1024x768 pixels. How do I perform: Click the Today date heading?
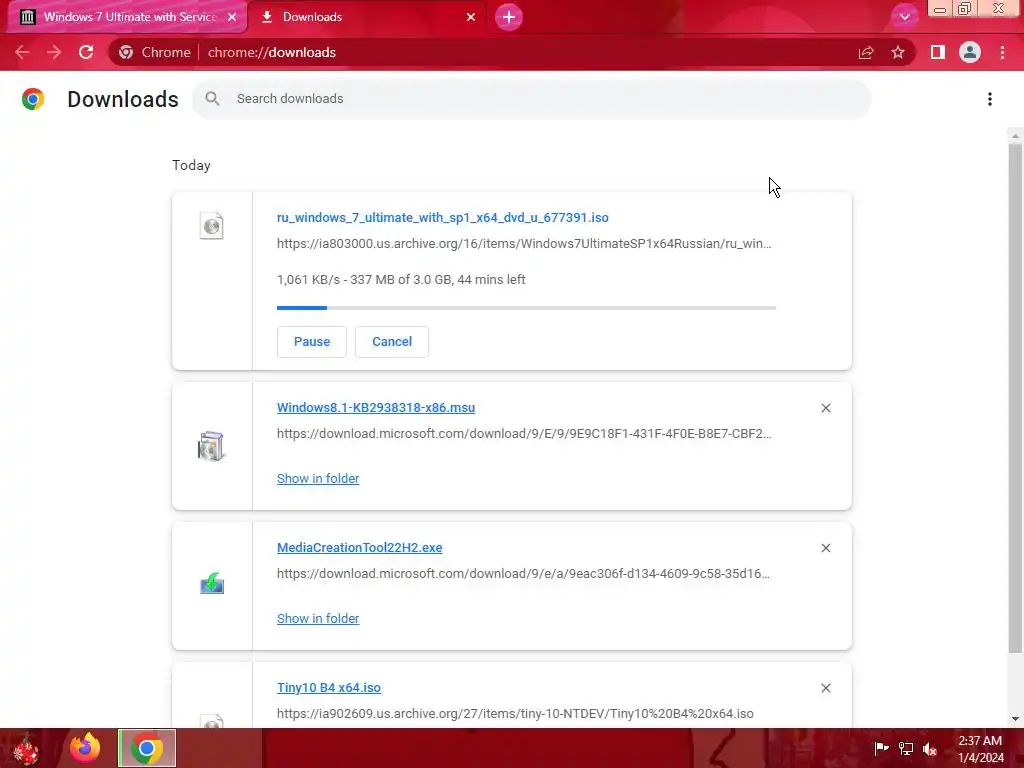(191, 165)
